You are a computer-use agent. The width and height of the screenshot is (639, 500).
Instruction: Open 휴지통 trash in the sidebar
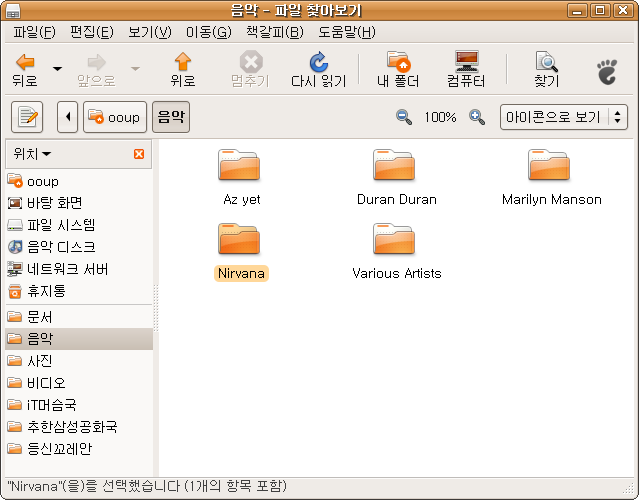coord(79,291)
